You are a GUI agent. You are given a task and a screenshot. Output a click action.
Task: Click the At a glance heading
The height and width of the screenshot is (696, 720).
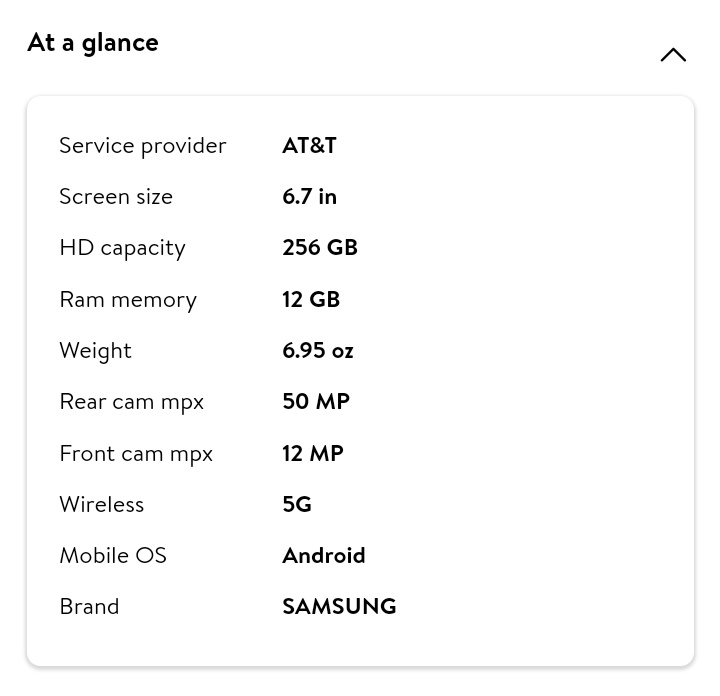click(93, 42)
